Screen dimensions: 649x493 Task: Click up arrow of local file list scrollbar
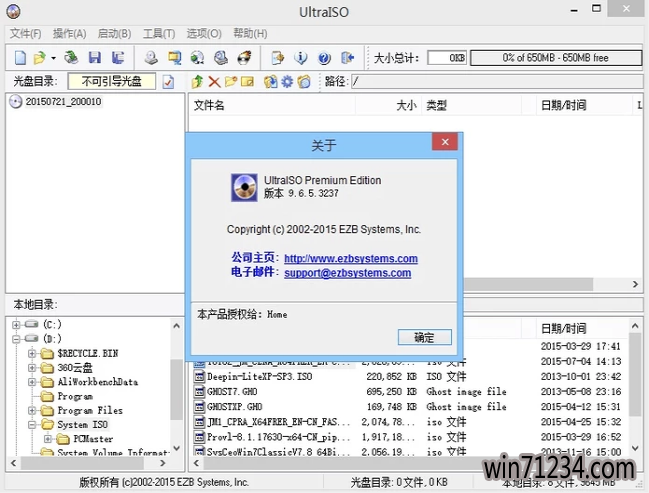click(635, 326)
